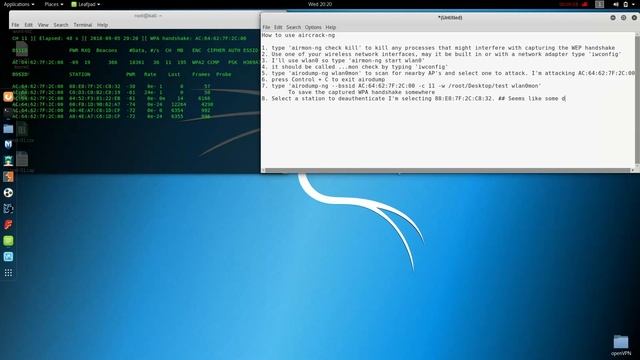Click the Beacons column header in terminal

click(107, 51)
